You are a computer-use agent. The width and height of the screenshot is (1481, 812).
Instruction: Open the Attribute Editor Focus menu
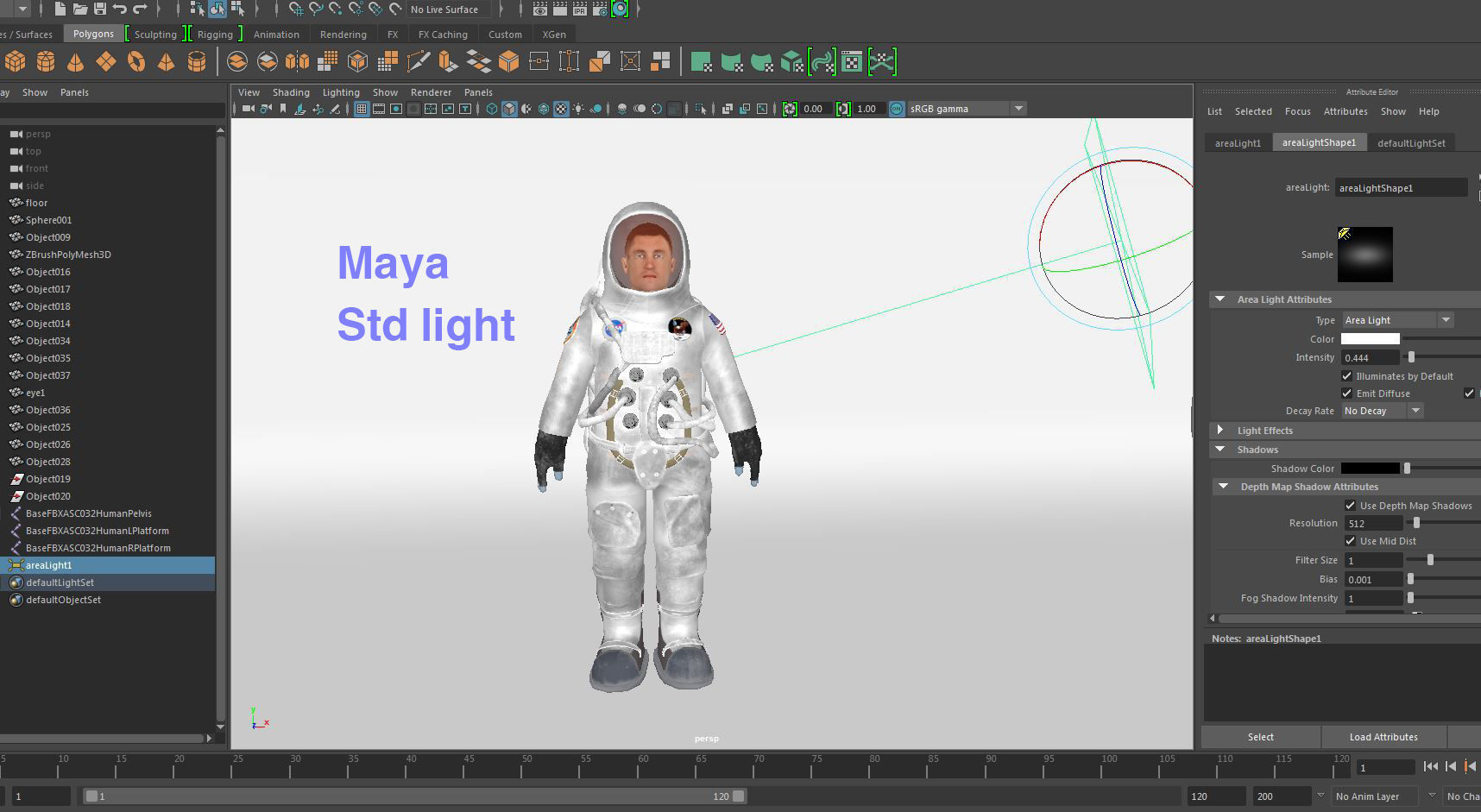(x=1297, y=111)
